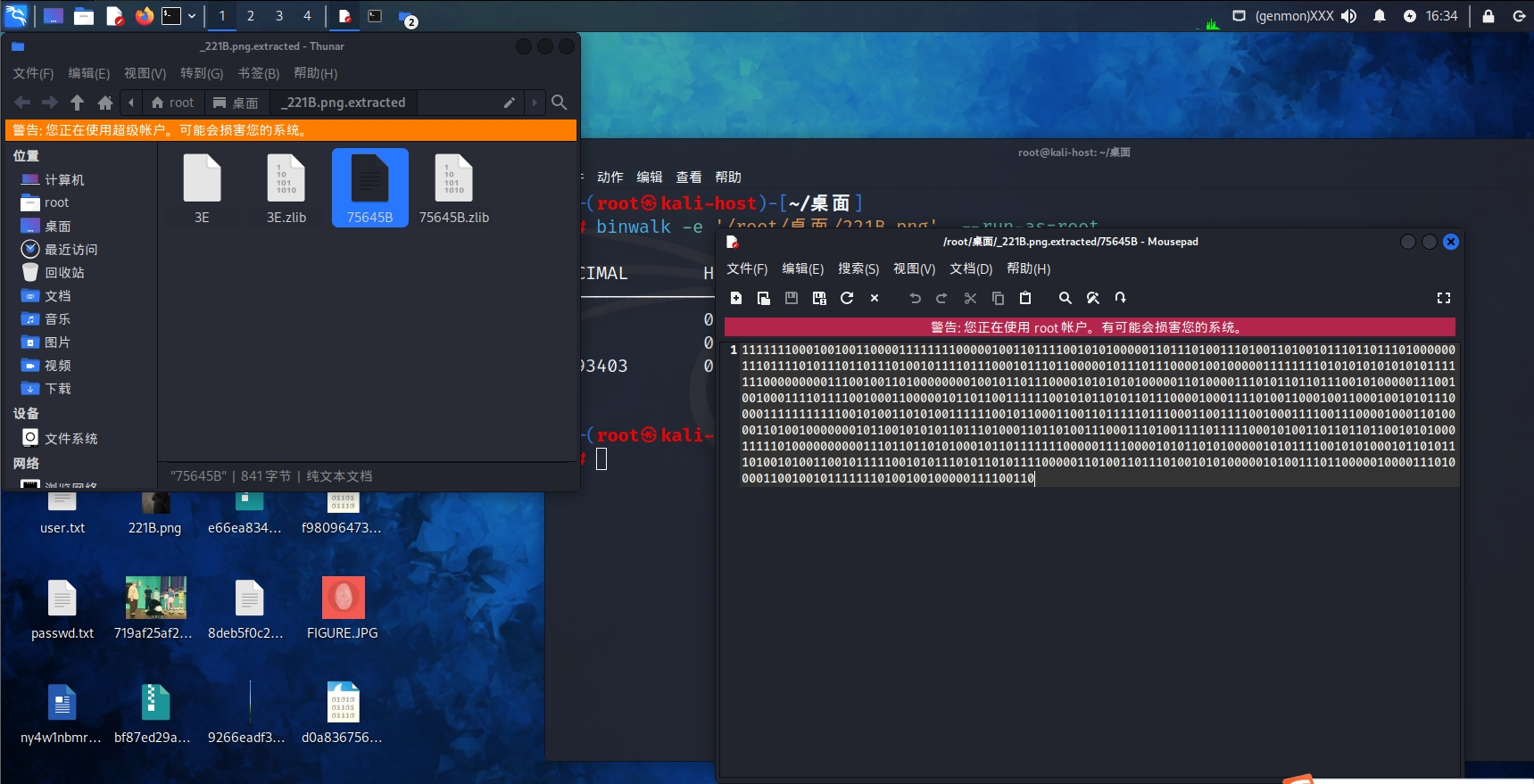Open the volume control in system tray
The width and height of the screenshot is (1534, 784).
click(x=1348, y=16)
